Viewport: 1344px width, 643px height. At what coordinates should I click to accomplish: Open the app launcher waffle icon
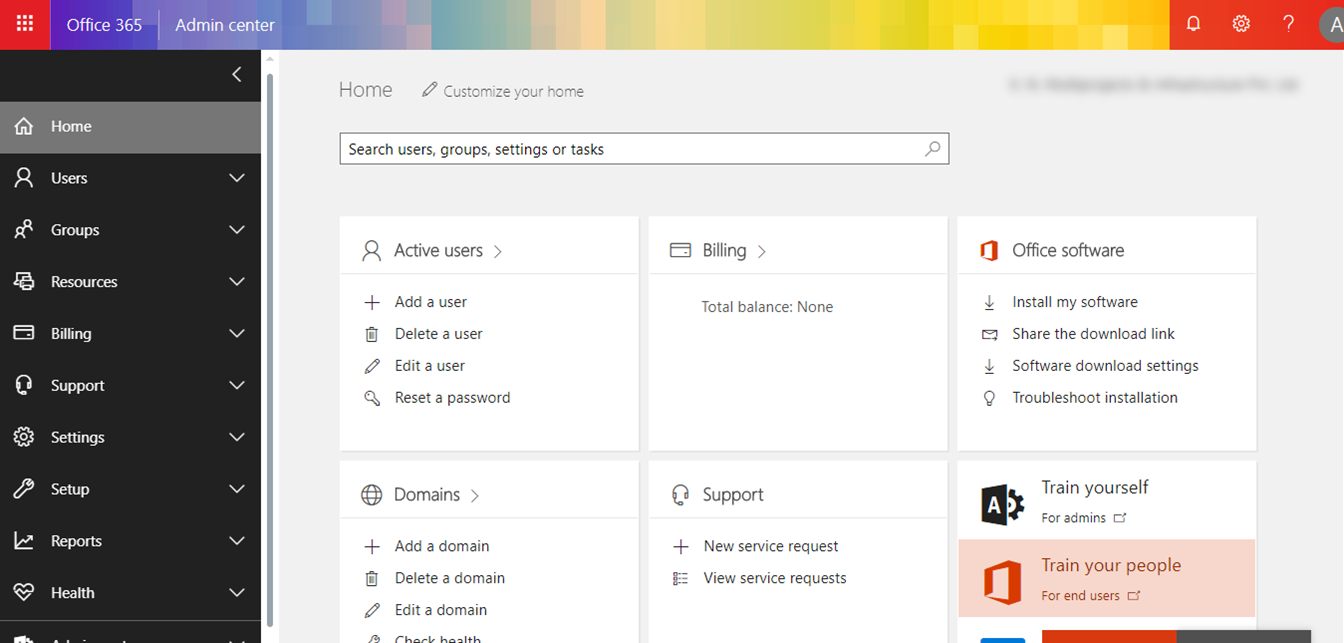(x=25, y=24)
